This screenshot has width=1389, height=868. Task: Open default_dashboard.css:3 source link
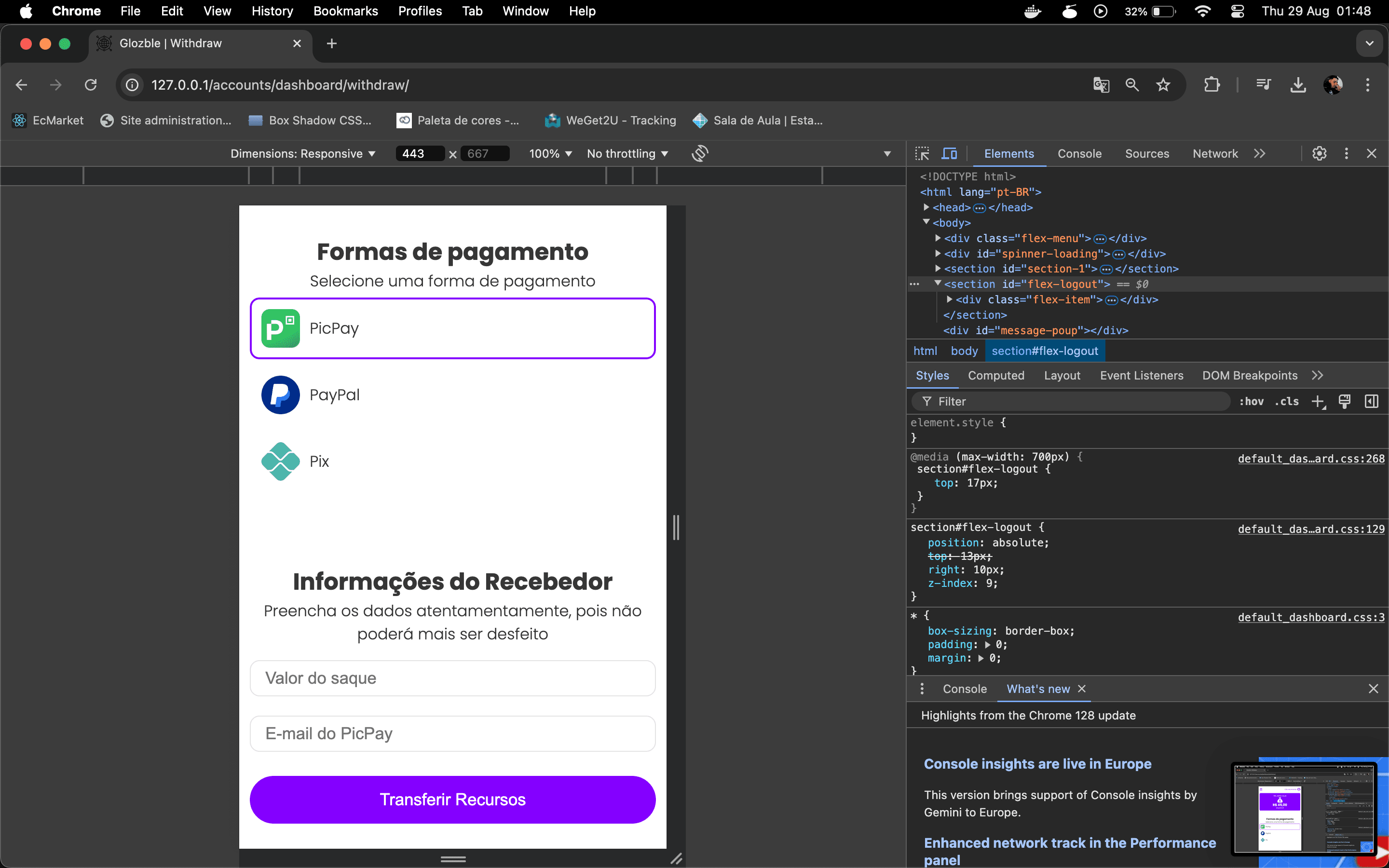(1311, 617)
